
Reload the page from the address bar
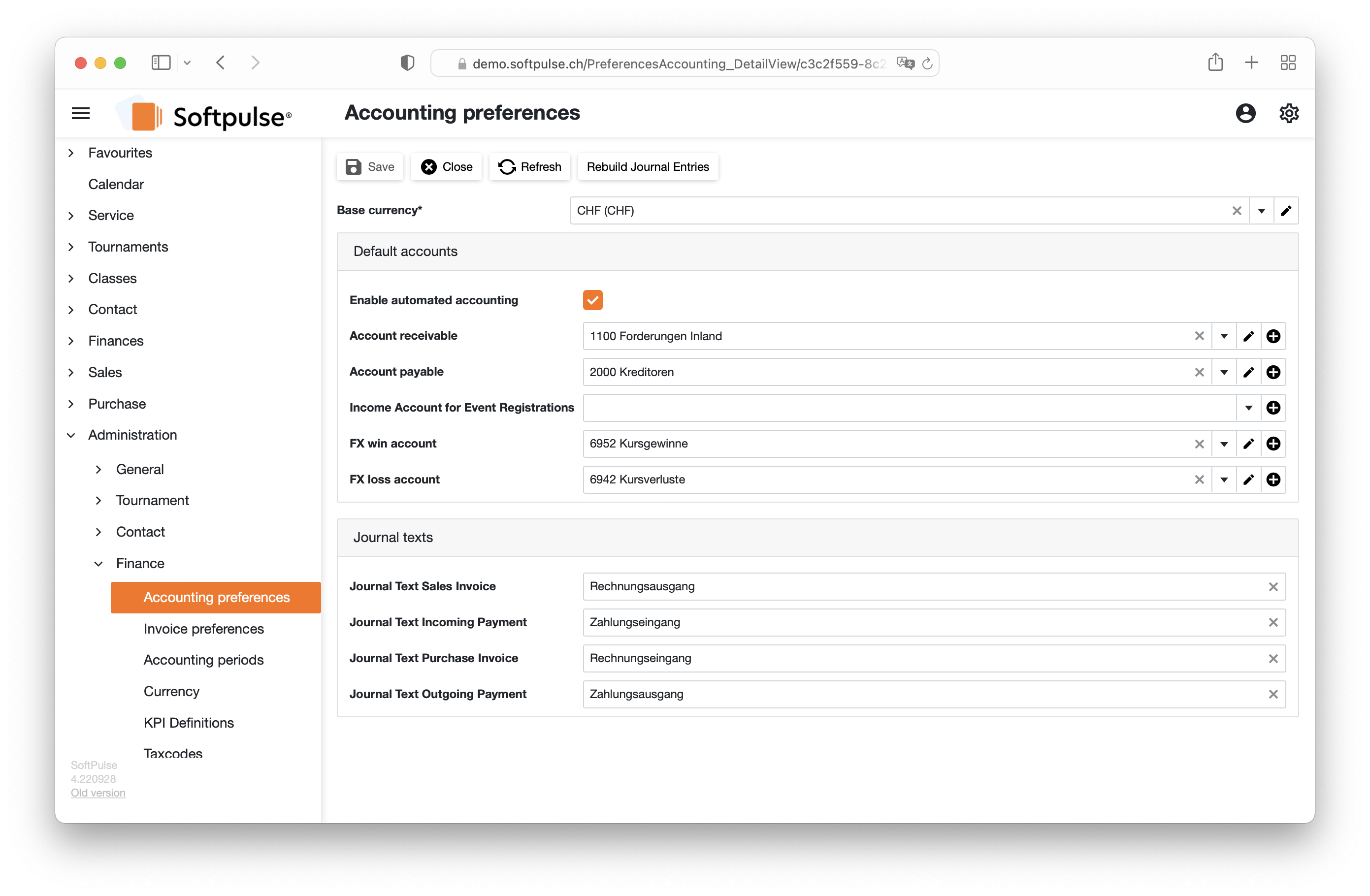click(927, 64)
